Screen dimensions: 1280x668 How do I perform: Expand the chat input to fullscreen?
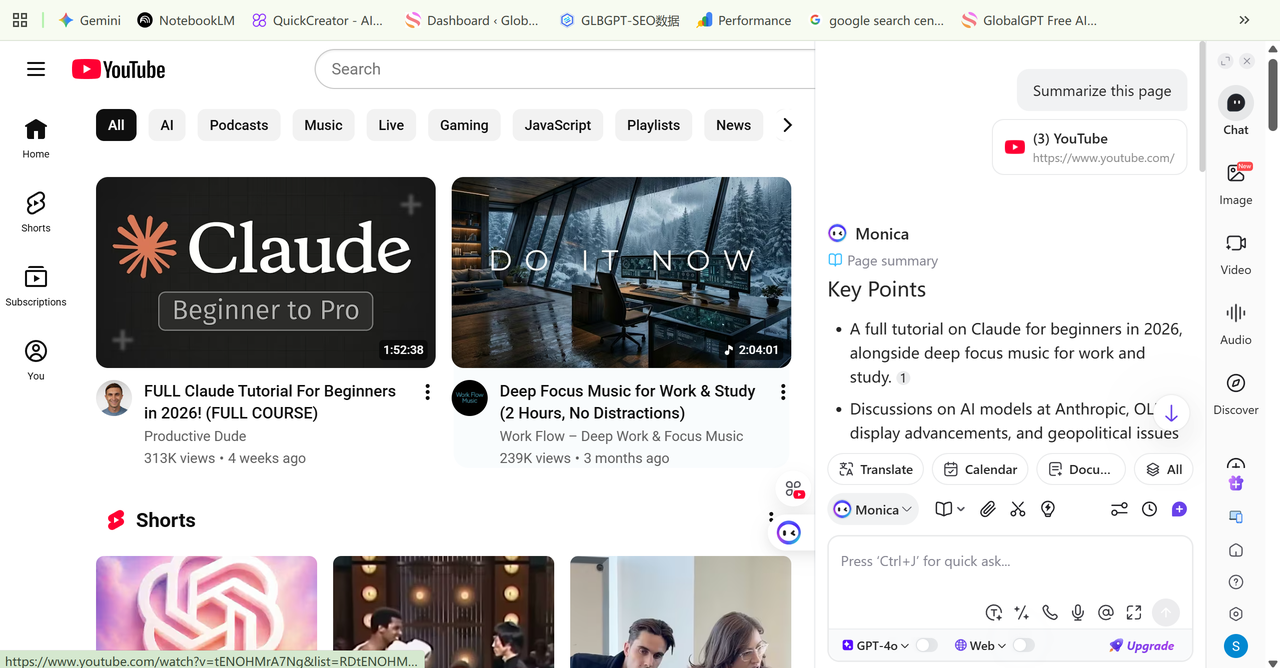(x=1134, y=612)
